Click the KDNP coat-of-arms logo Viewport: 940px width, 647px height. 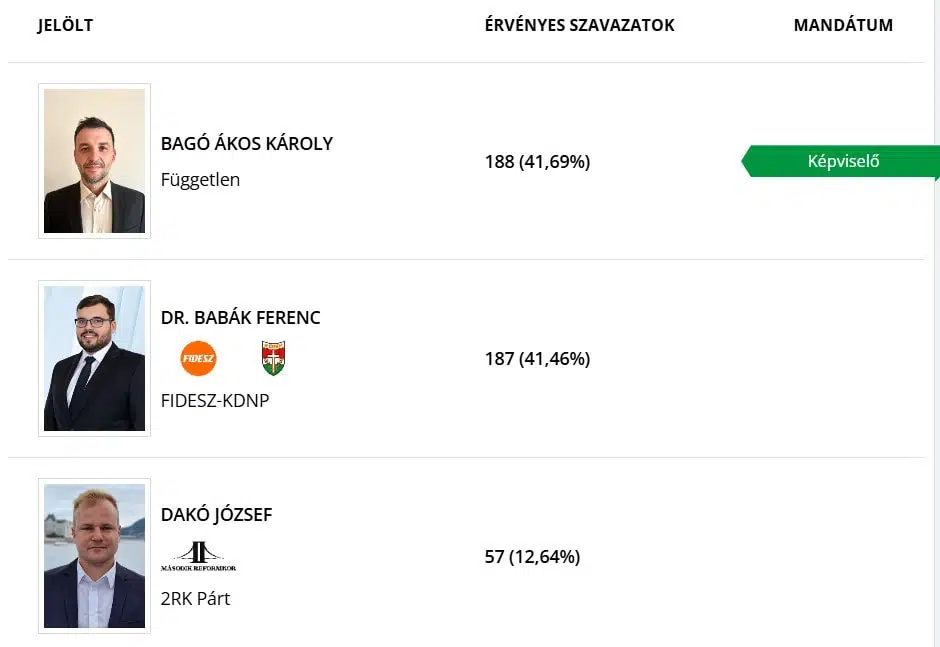(273, 358)
